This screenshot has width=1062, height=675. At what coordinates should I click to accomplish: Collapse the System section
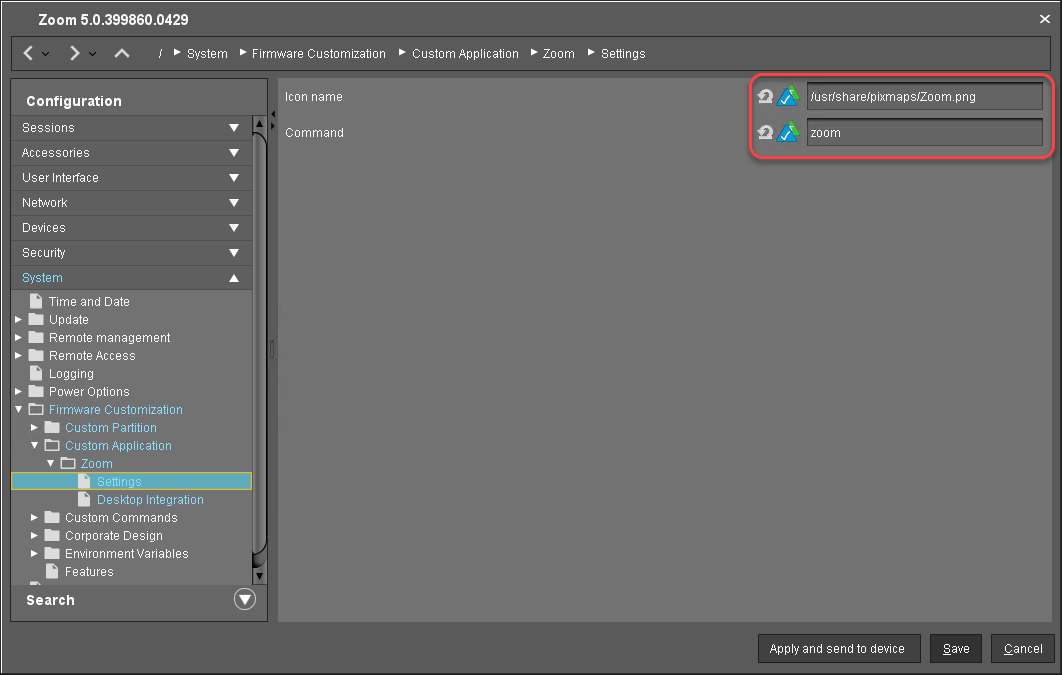233,278
